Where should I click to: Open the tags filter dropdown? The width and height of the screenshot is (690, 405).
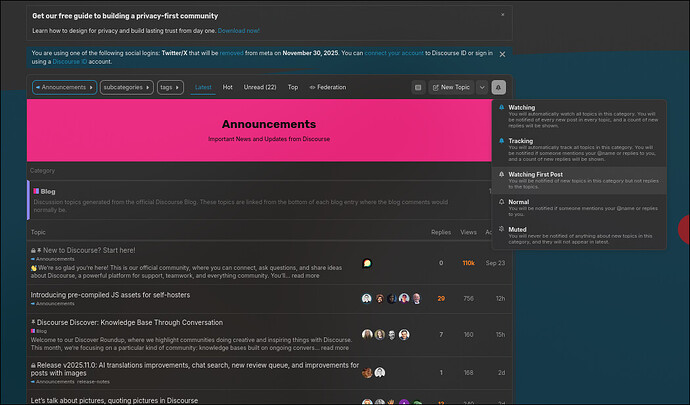point(170,87)
